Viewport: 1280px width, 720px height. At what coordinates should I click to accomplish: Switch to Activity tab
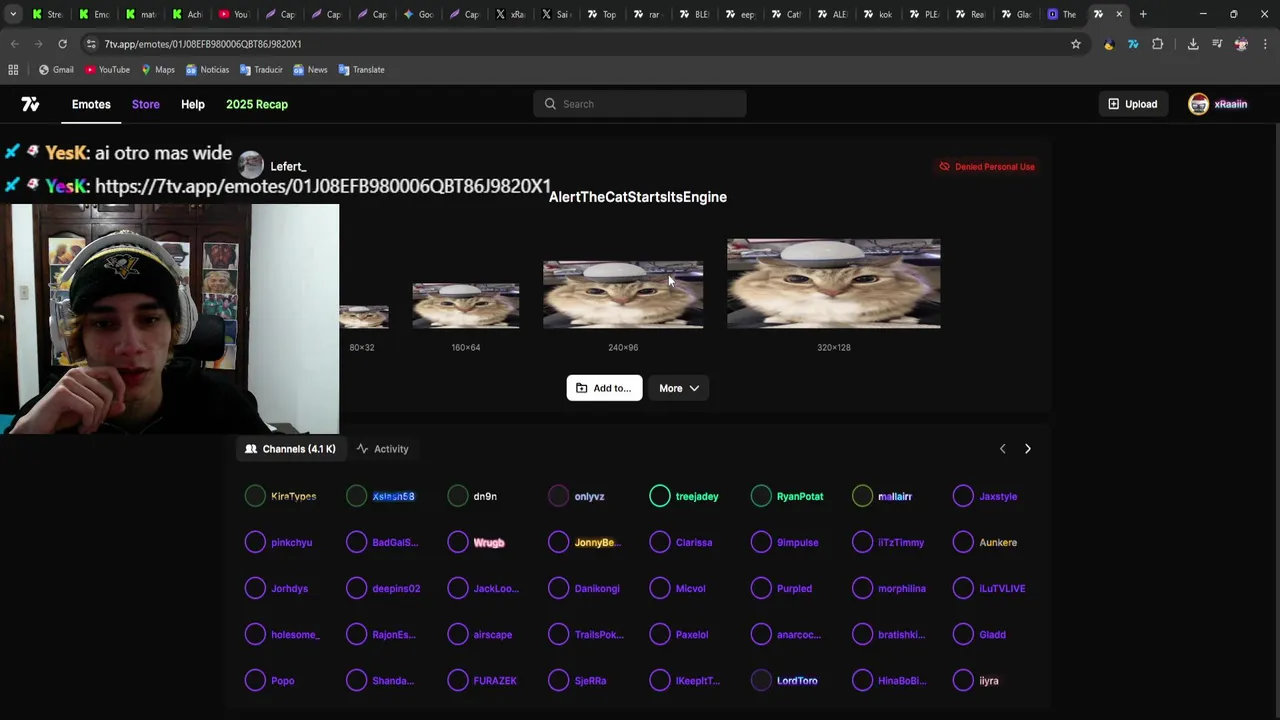pos(382,449)
